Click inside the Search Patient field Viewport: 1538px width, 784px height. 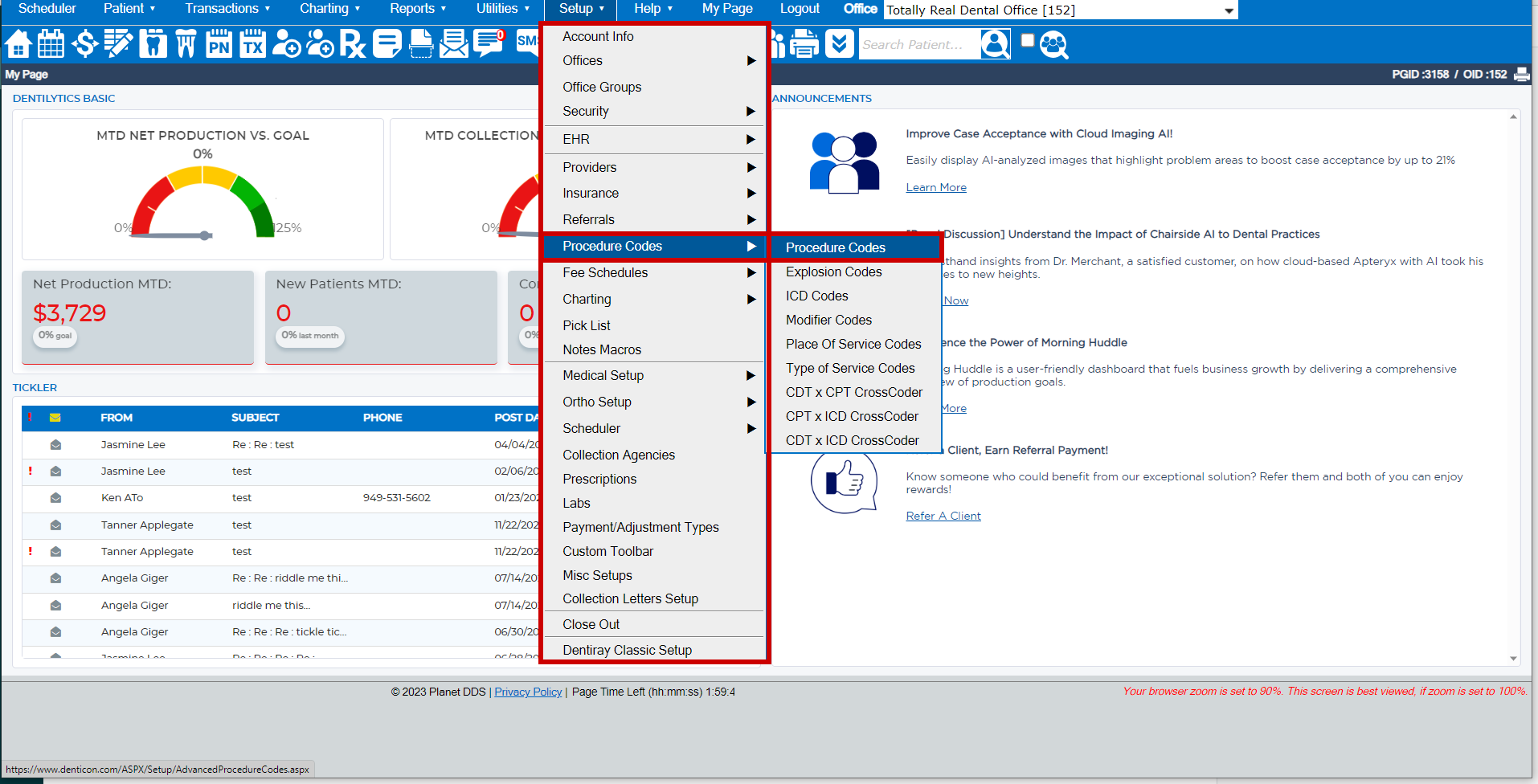pyautogui.click(x=916, y=44)
